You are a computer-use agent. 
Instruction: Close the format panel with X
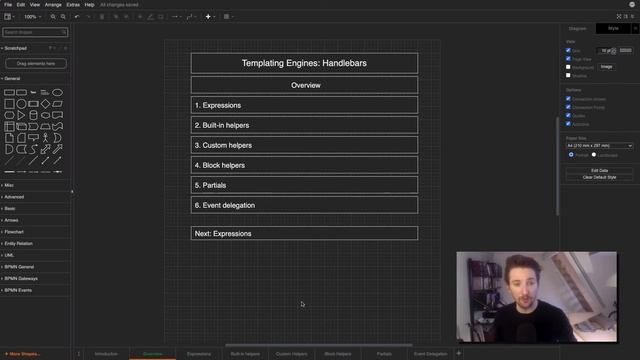coord(635,29)
